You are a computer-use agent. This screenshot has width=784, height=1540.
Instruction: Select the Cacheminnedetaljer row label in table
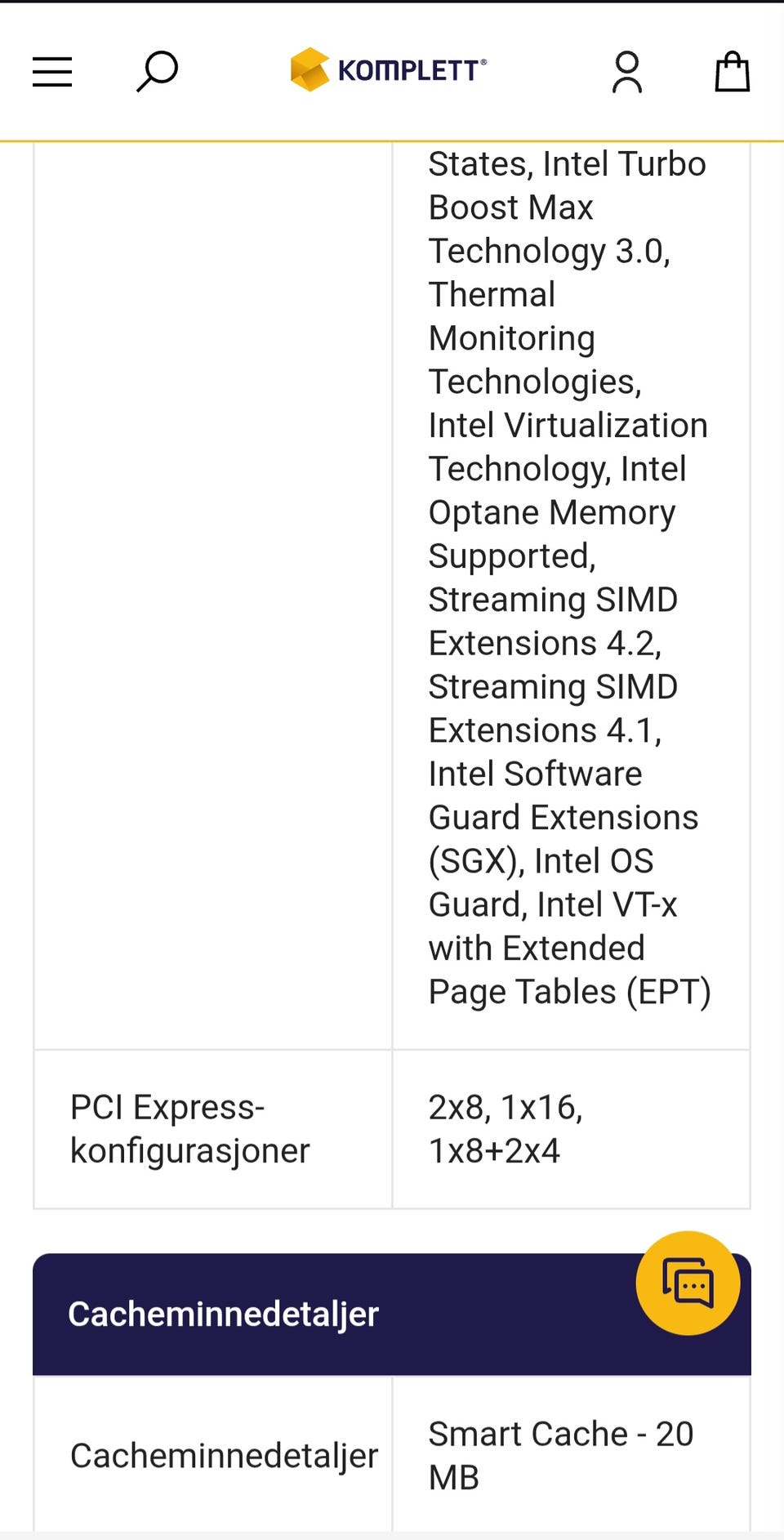click(224, 1456)
